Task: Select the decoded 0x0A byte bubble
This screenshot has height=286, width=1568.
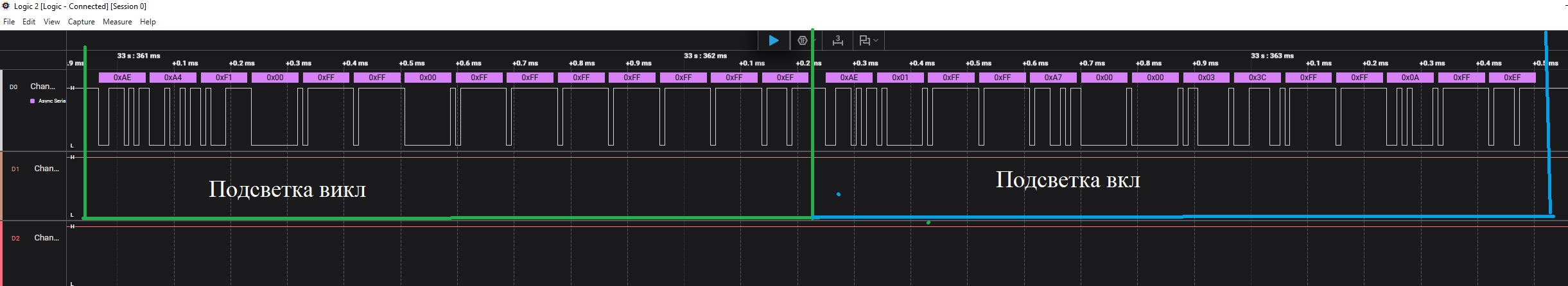Action: 1410,78
